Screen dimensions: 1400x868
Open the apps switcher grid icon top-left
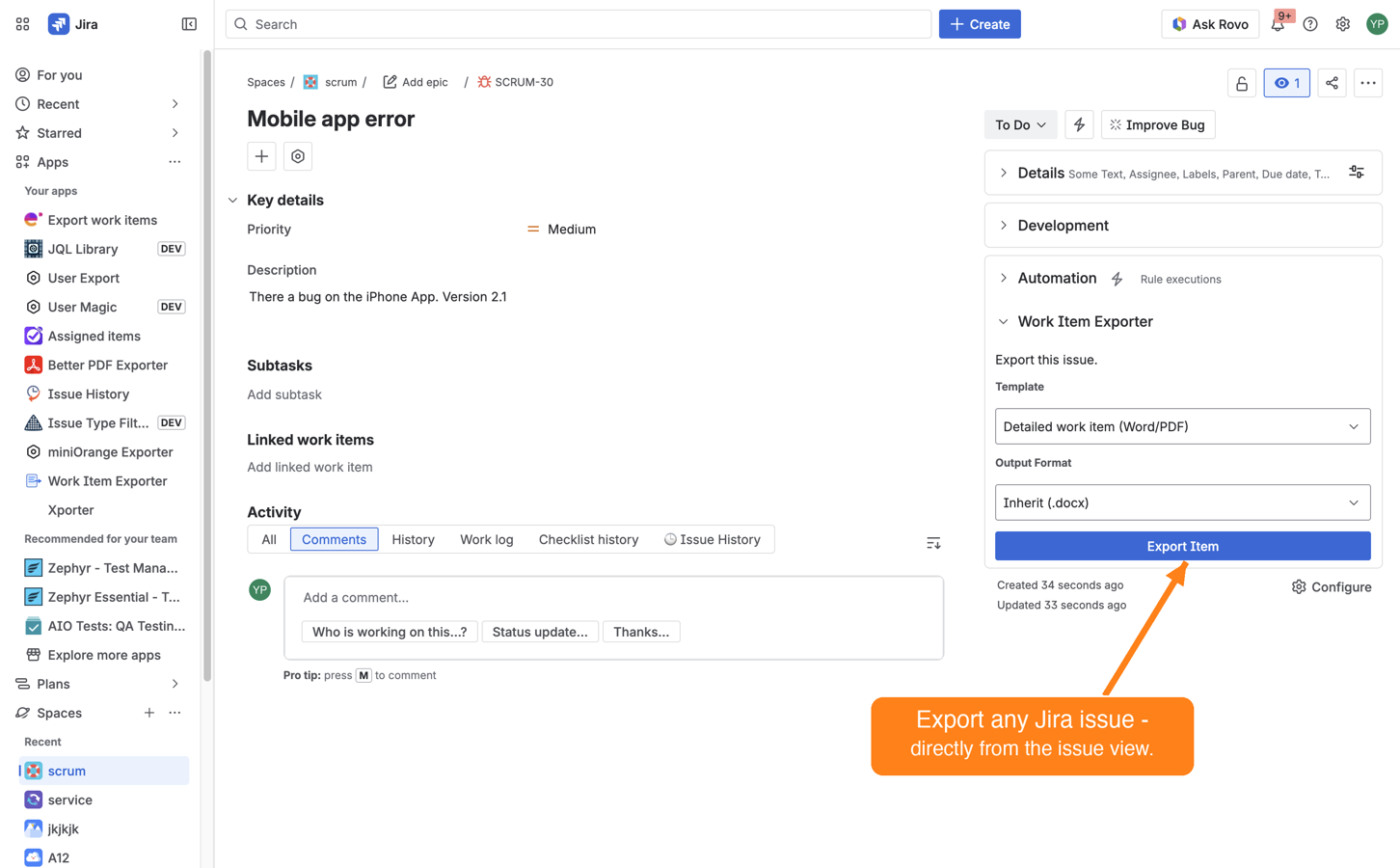pyautogui.click(x=21, y=23)
